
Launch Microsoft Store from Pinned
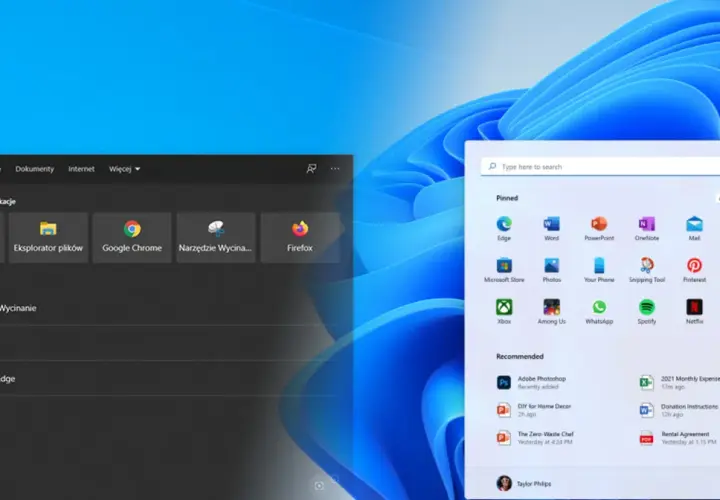click(x=504, y=270)
